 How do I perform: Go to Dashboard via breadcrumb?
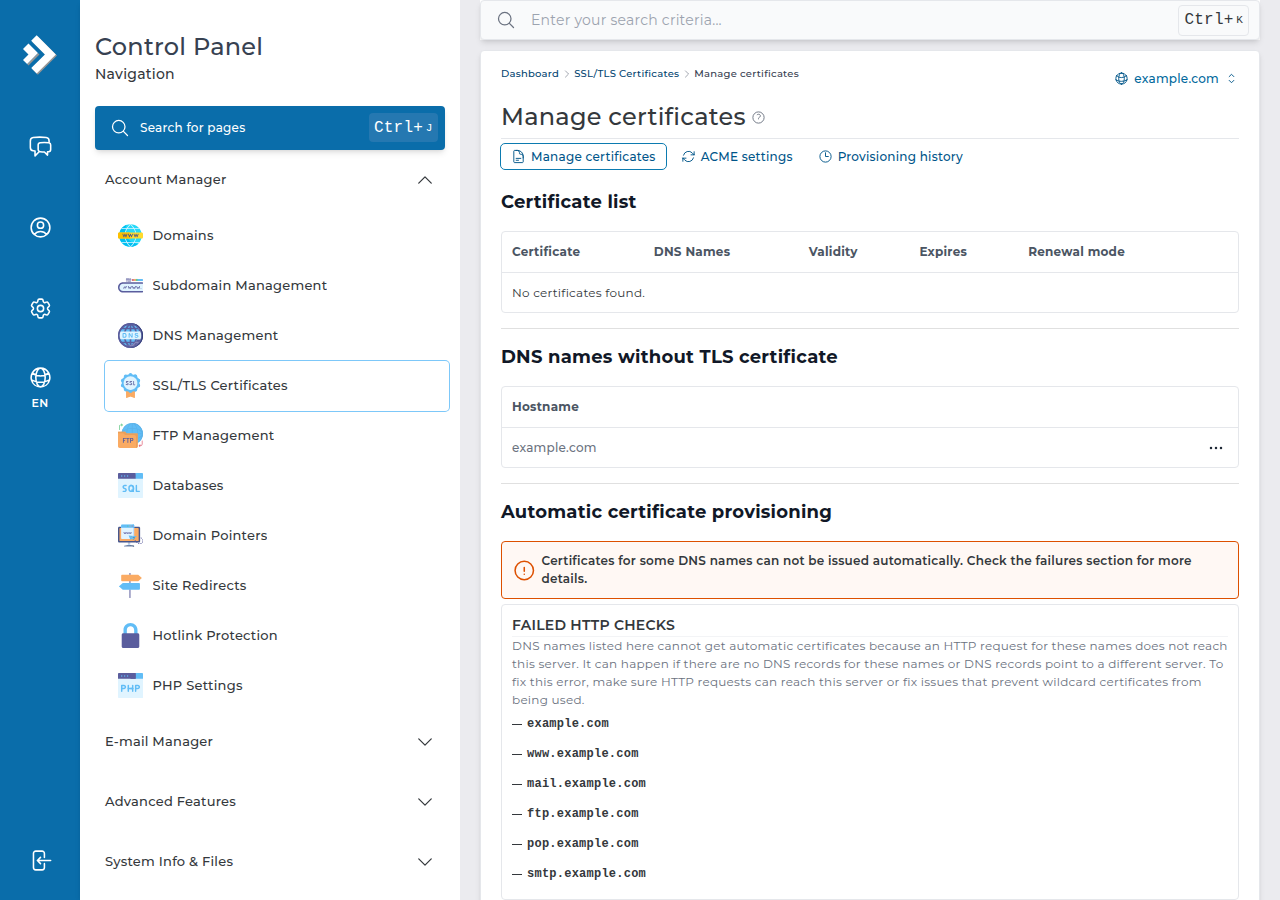click(x=530, y=74)
